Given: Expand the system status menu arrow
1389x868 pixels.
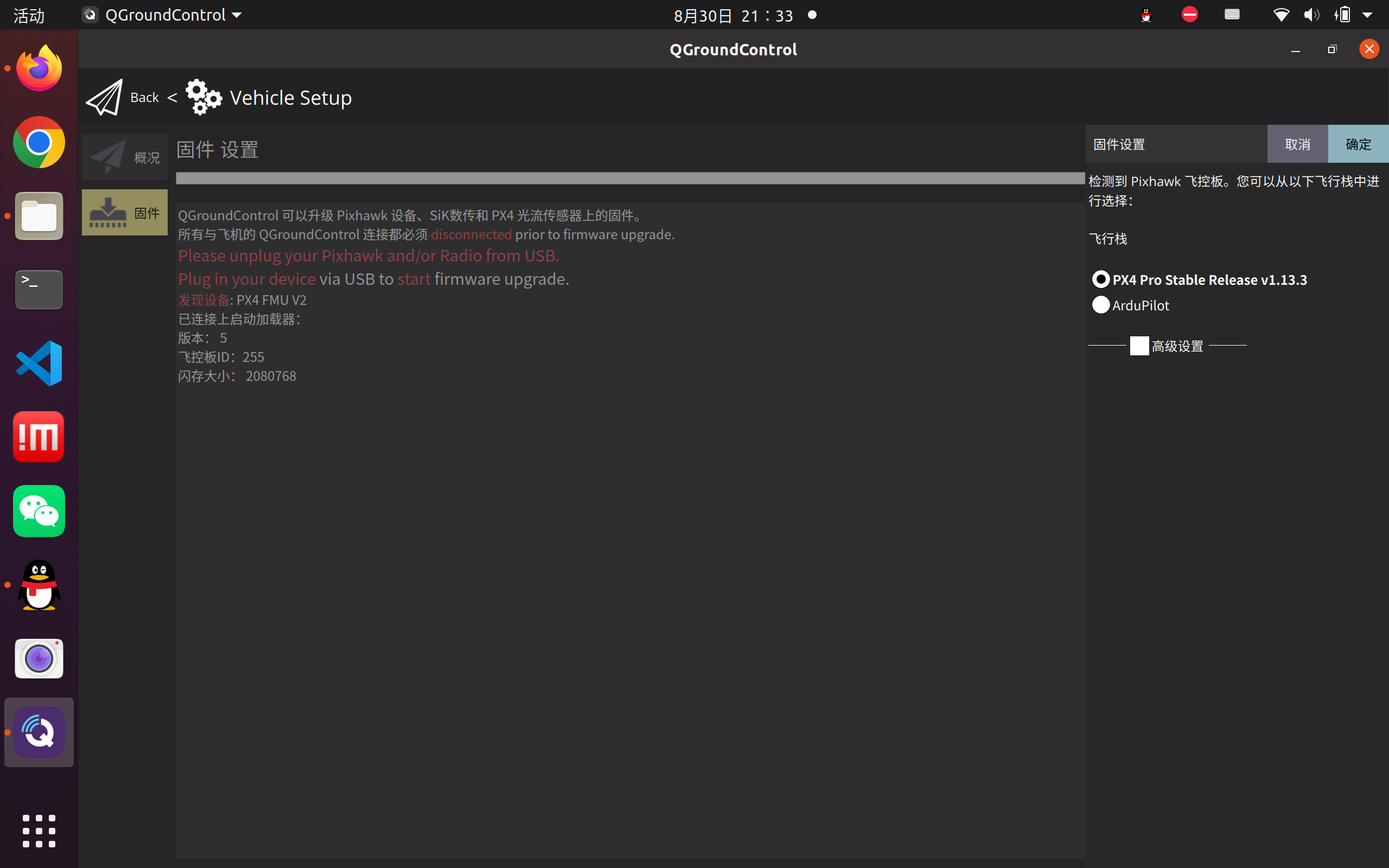Looking at the screenshot, I should click(x=1368, y=15).
